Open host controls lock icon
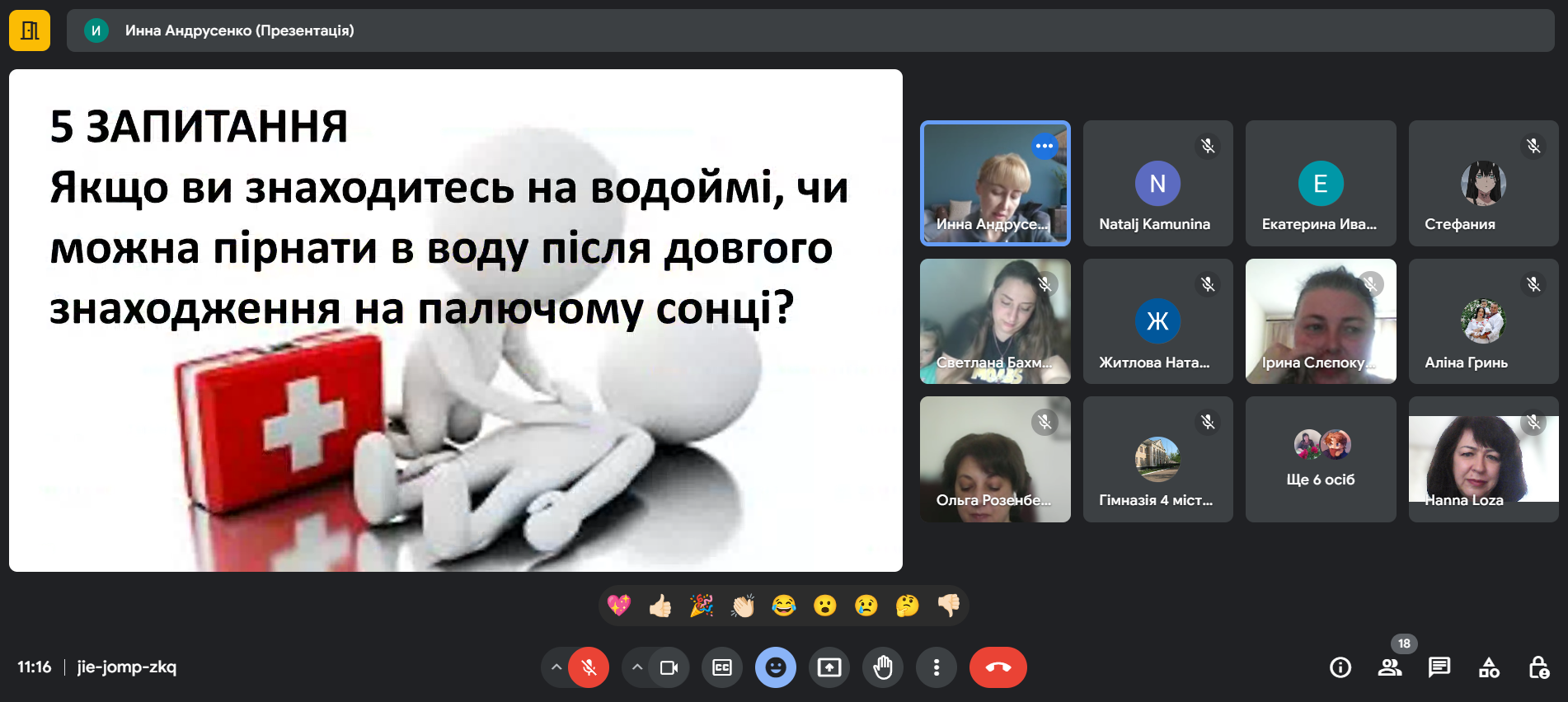Screen dimensions: 1568x702 [x=1538, y=667]
